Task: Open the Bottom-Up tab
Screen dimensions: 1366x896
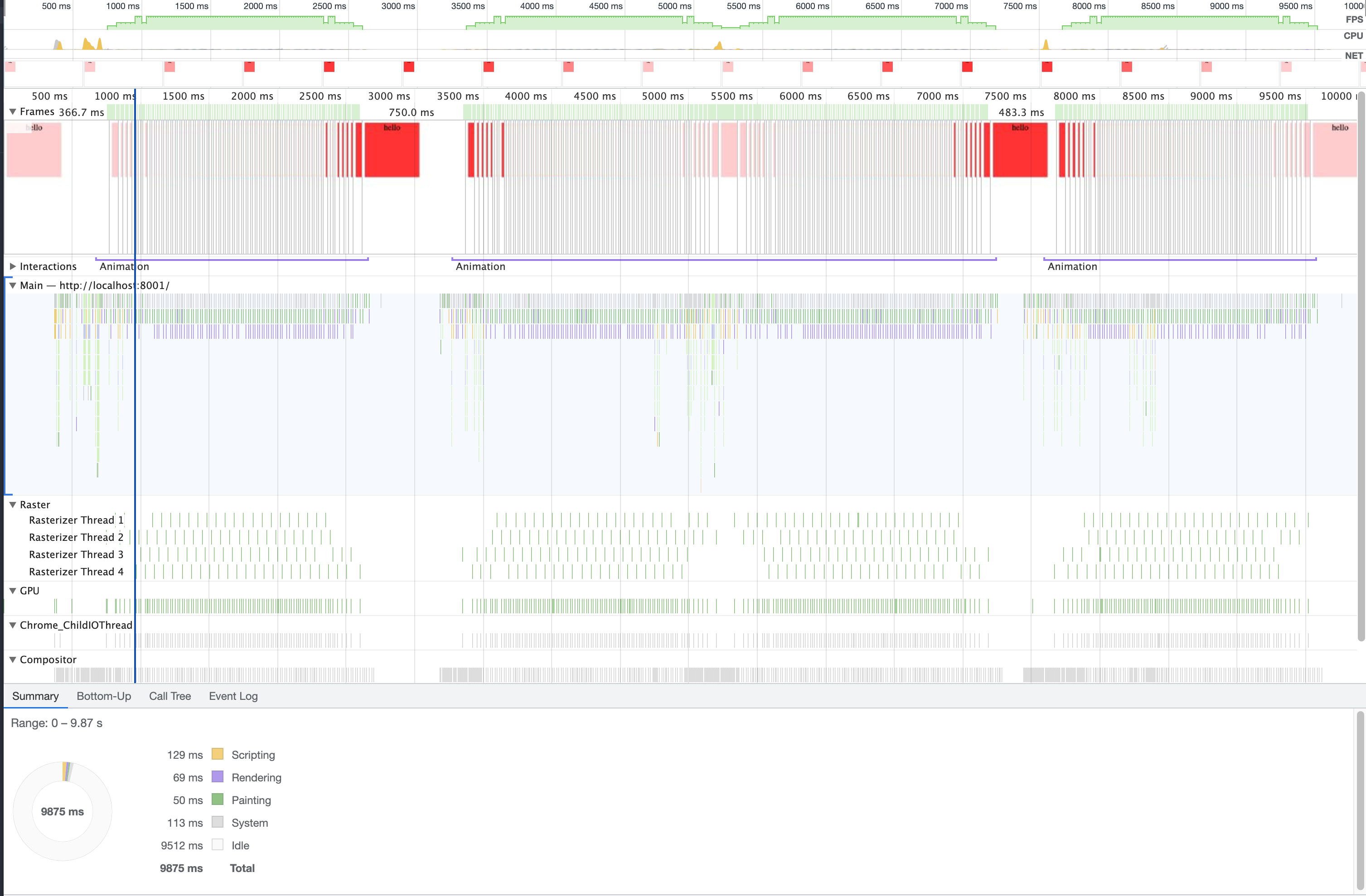Action: [104, 696]
